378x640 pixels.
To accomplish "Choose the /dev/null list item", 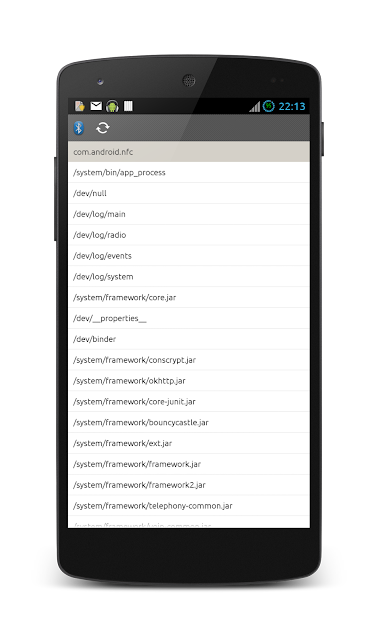I will [189, 193].
